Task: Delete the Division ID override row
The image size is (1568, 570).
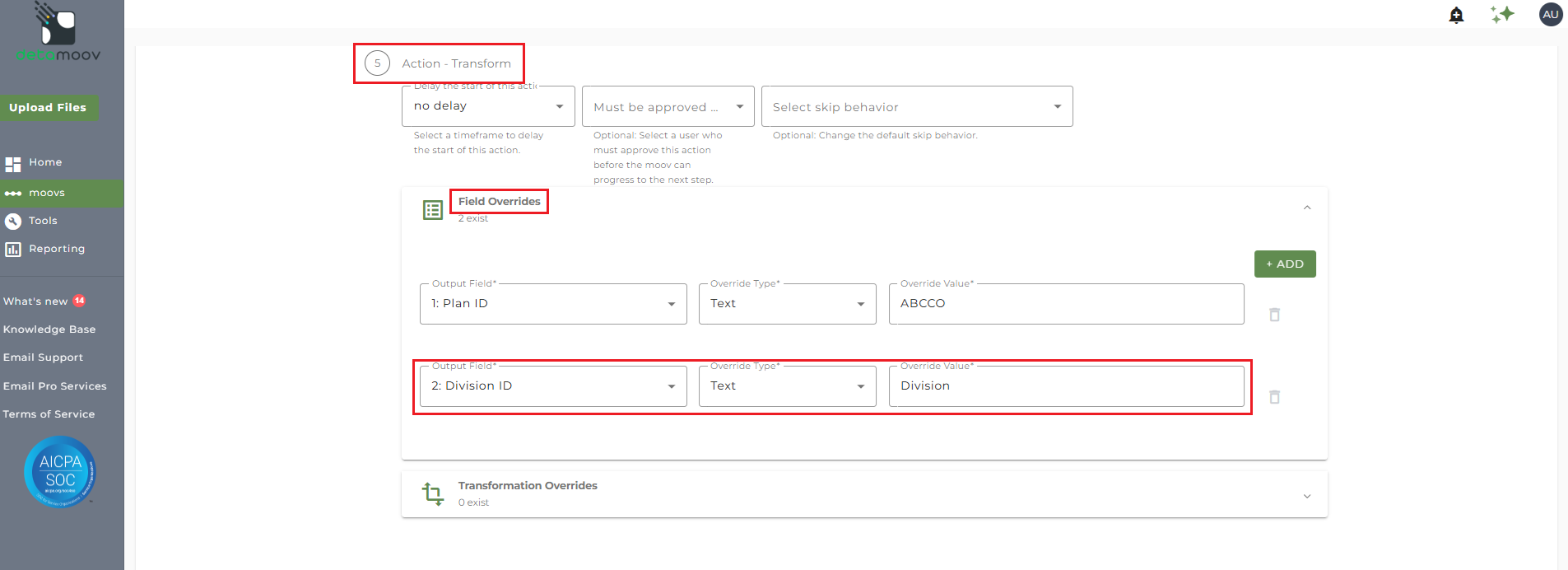Action: [x=1274, y=397]
